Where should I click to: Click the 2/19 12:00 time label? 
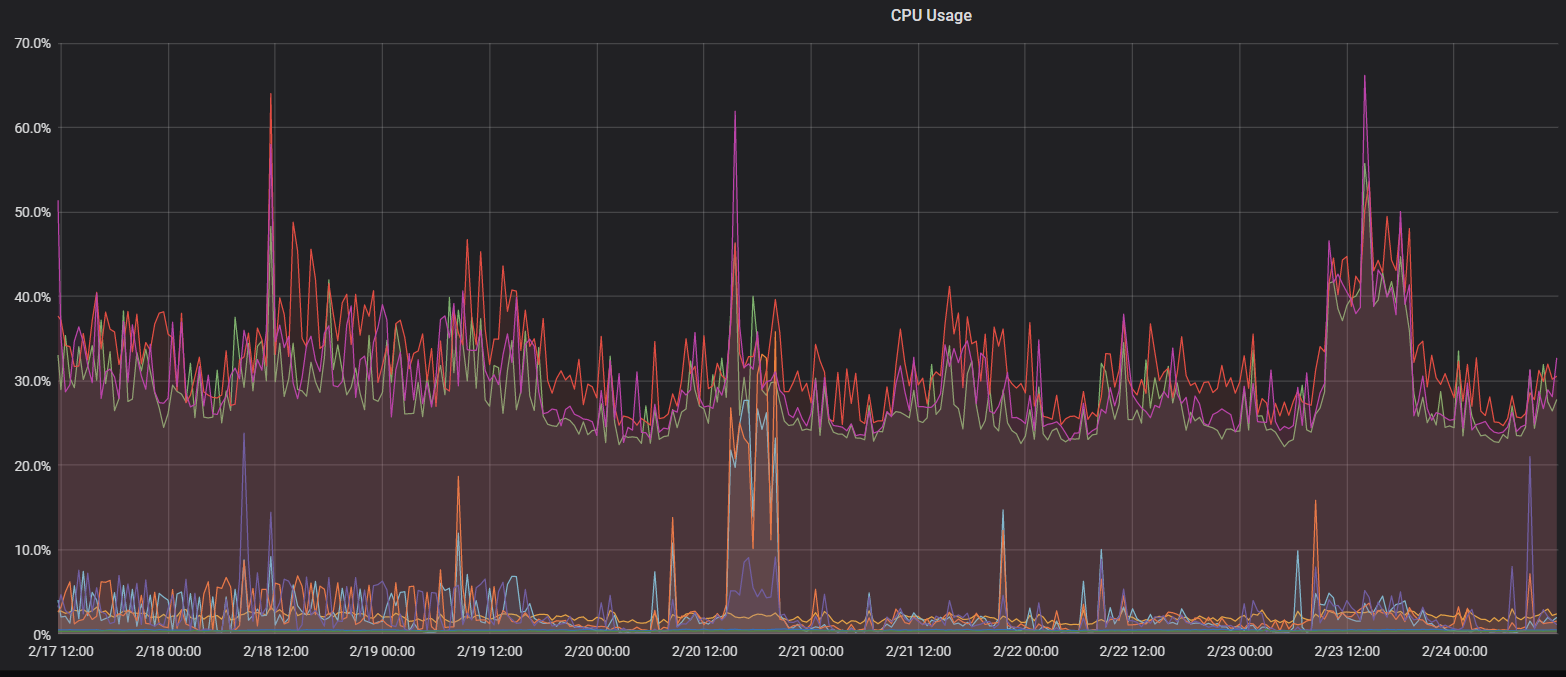pos(490,651)
